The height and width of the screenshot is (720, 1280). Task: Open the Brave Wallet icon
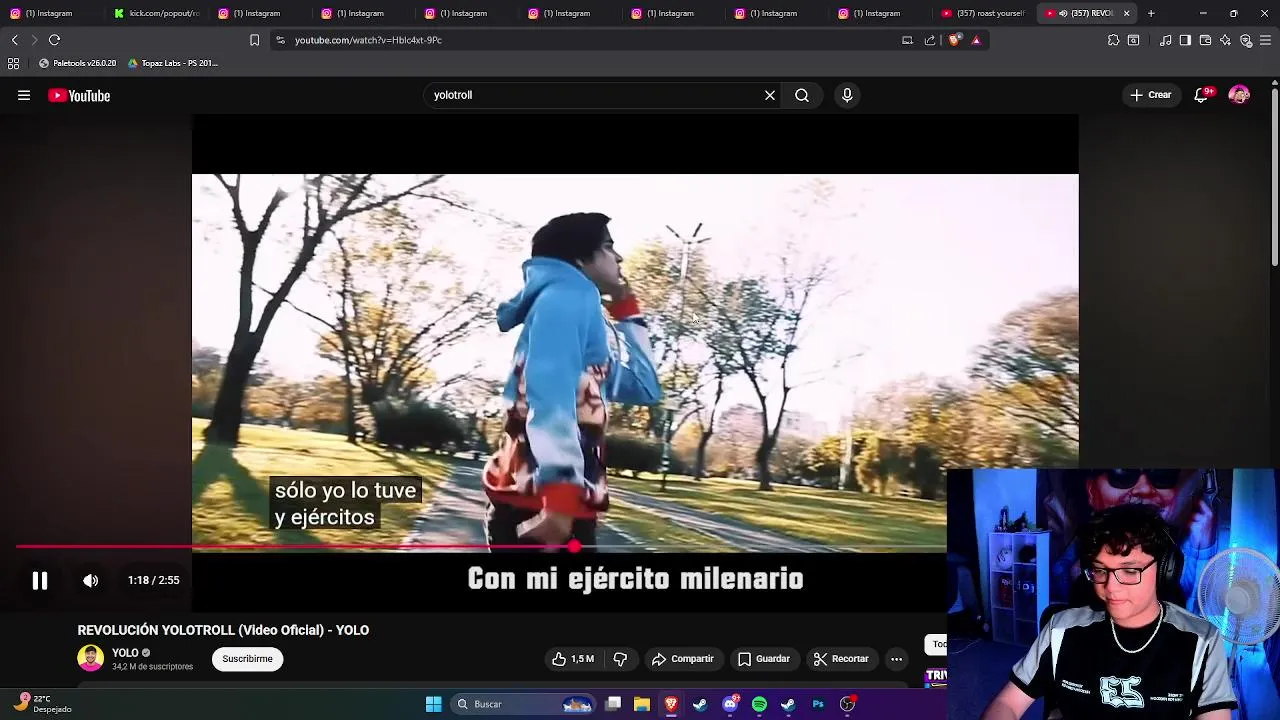coord(1205,40)
